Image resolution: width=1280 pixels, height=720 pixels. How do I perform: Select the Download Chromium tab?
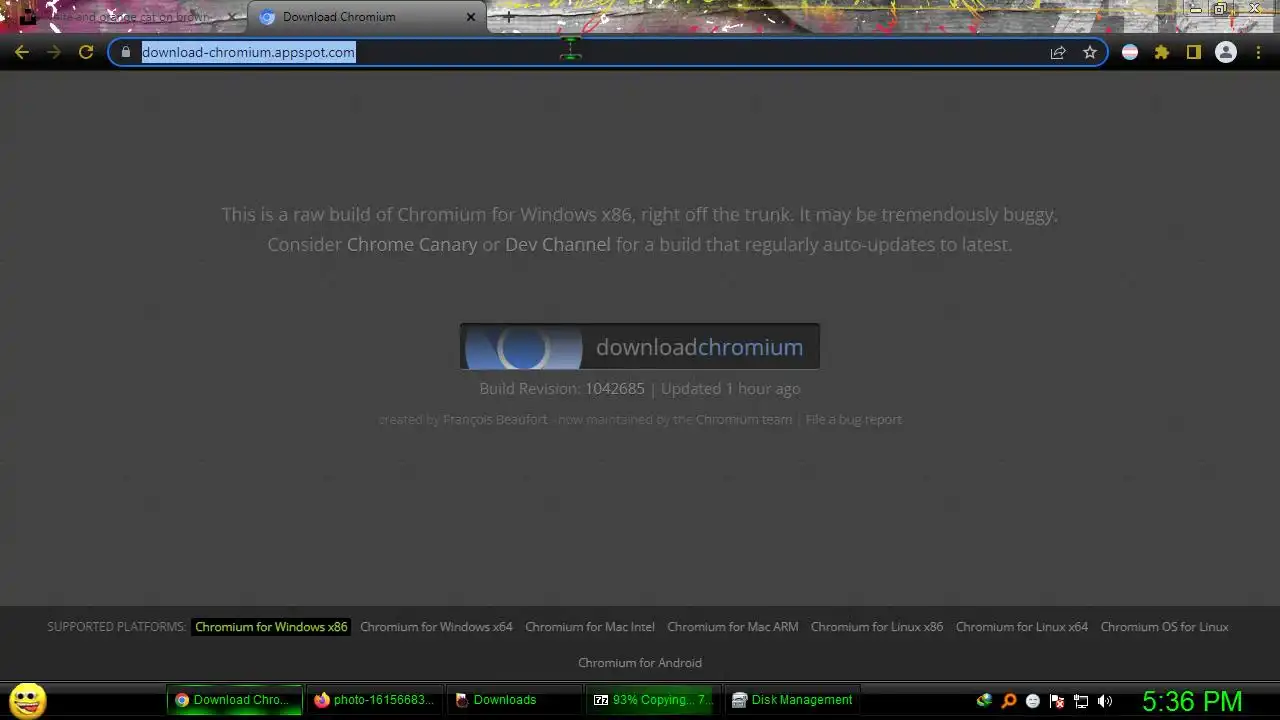coord(367,17)
